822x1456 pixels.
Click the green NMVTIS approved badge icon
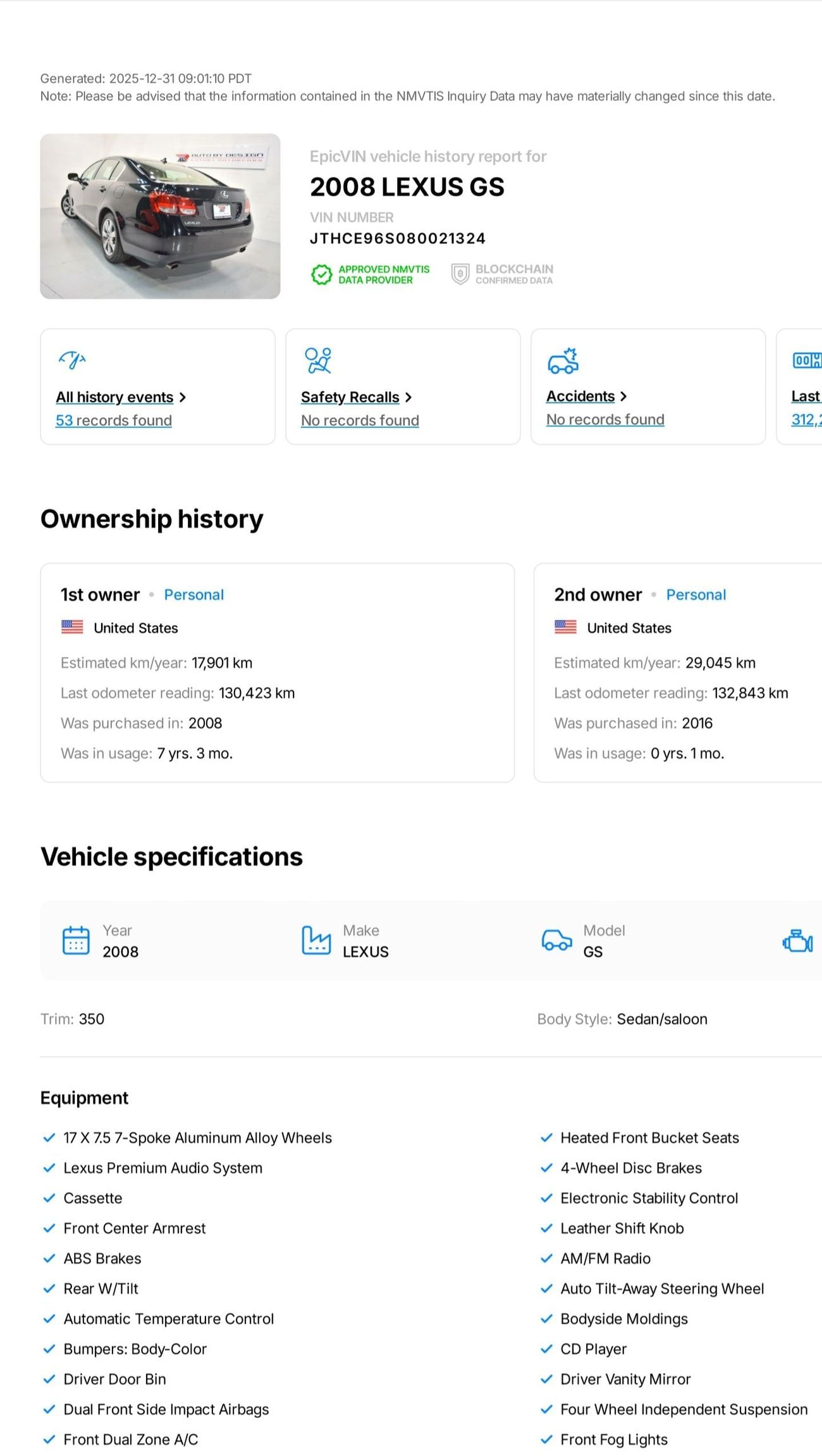click(x=322, y=274)
